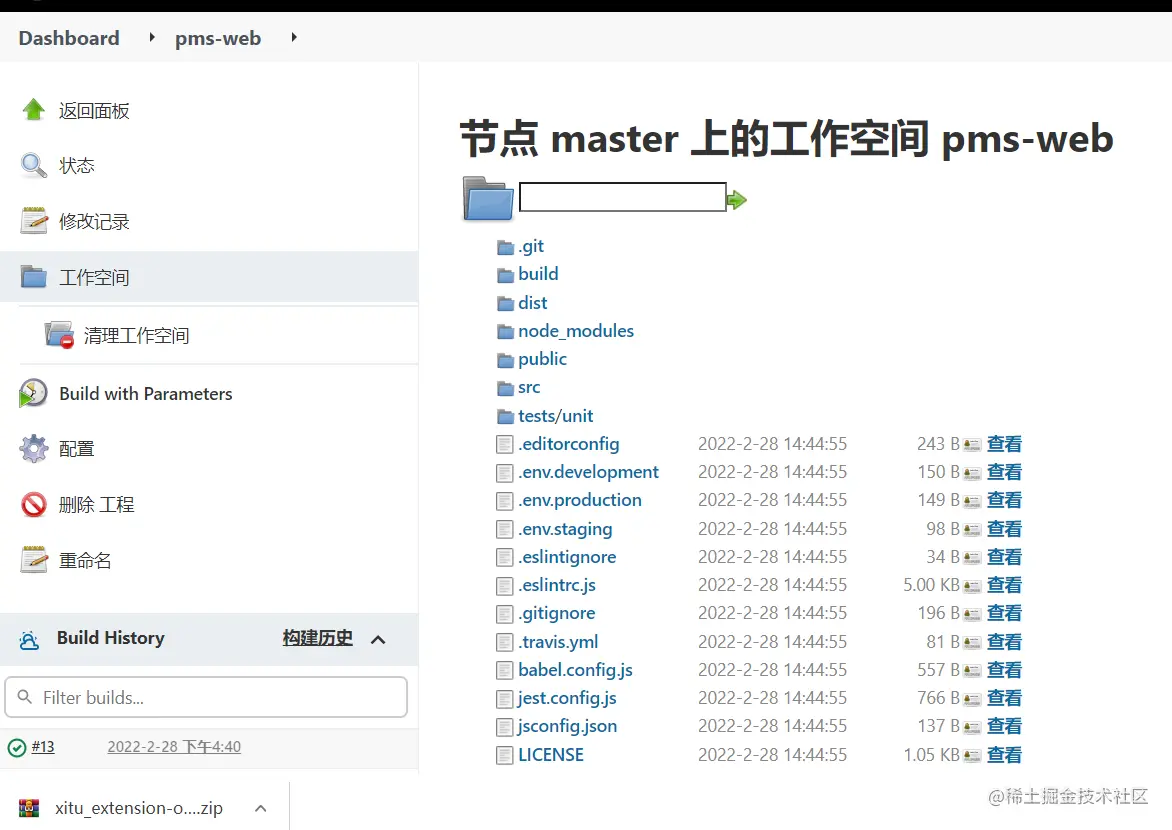Click the green up-arrow Back to Dashboard icon

tap(34, 110)
